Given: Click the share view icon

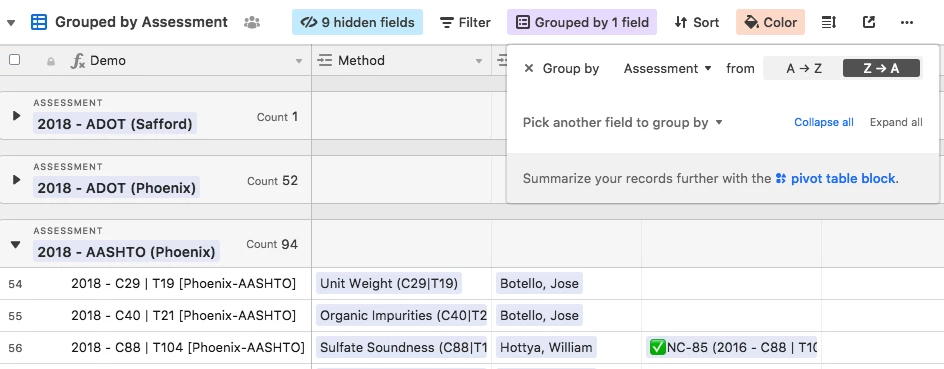Looking at the screenshot, I should click(868, 22).
